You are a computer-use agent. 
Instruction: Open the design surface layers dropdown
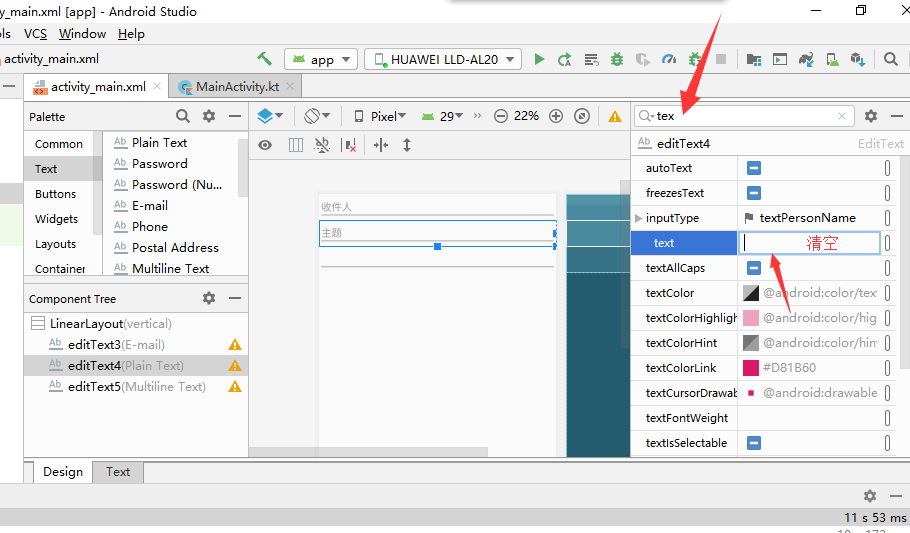coord(270,116)
